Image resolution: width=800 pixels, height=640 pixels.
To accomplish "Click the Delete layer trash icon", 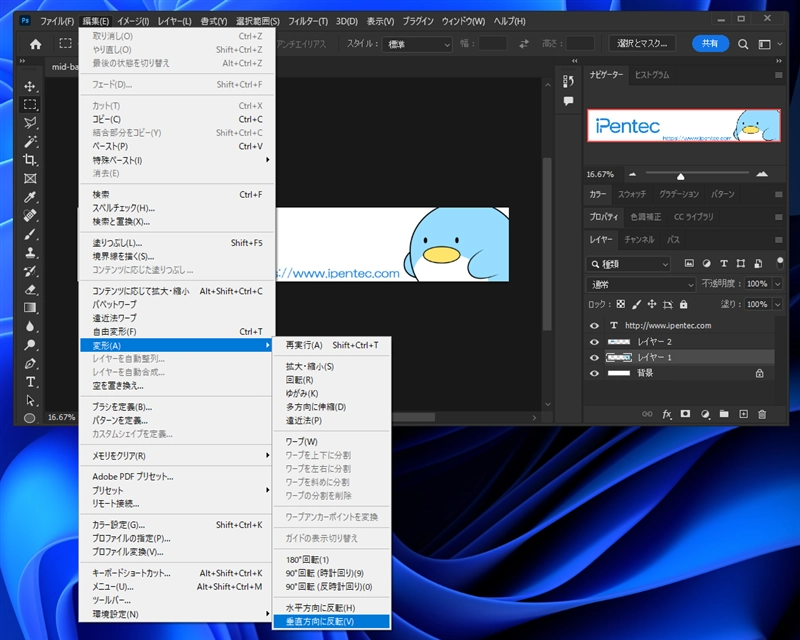I will pyautogui.click(x=762, y=414).
